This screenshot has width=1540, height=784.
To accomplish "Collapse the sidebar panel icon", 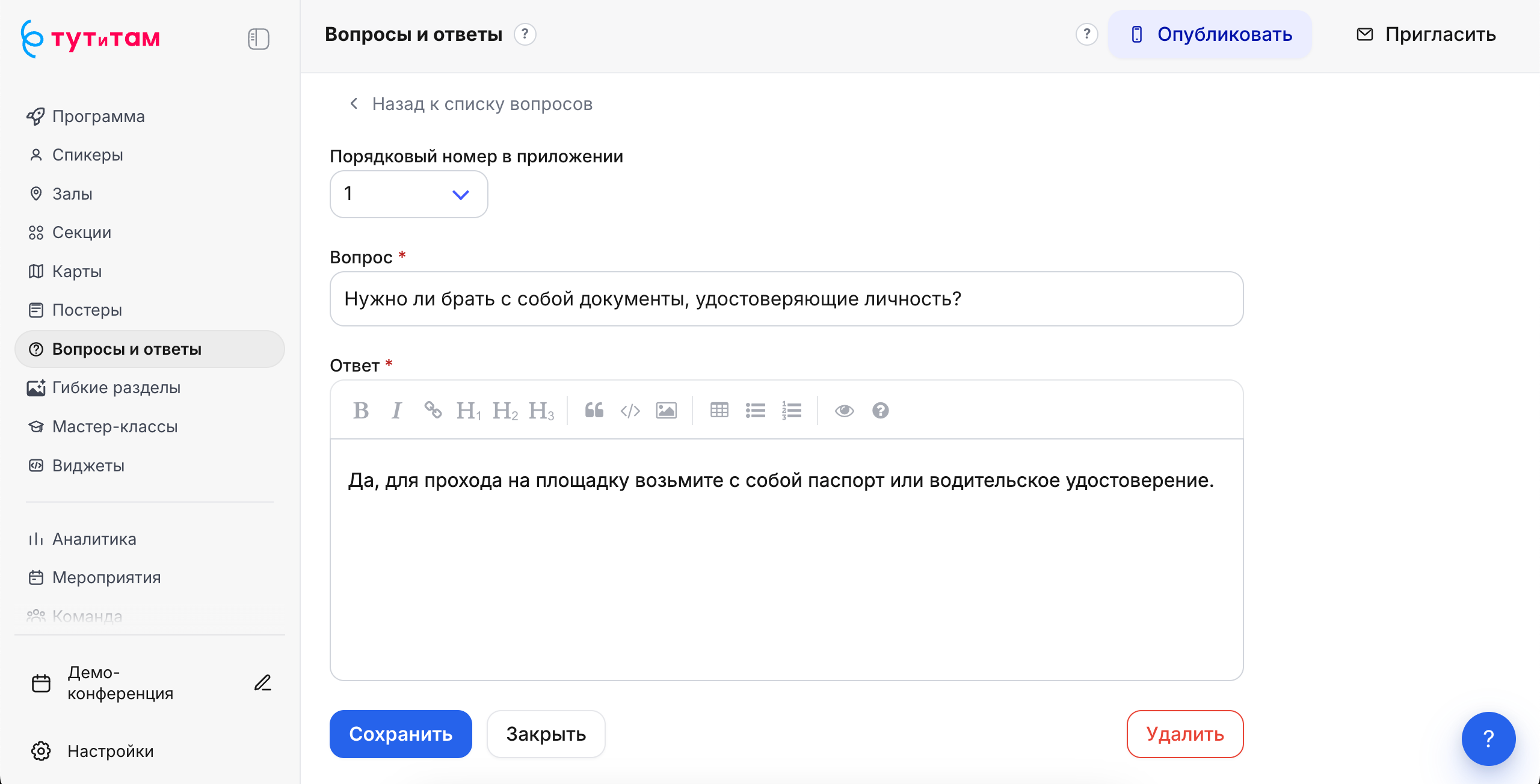I will 258,39.
